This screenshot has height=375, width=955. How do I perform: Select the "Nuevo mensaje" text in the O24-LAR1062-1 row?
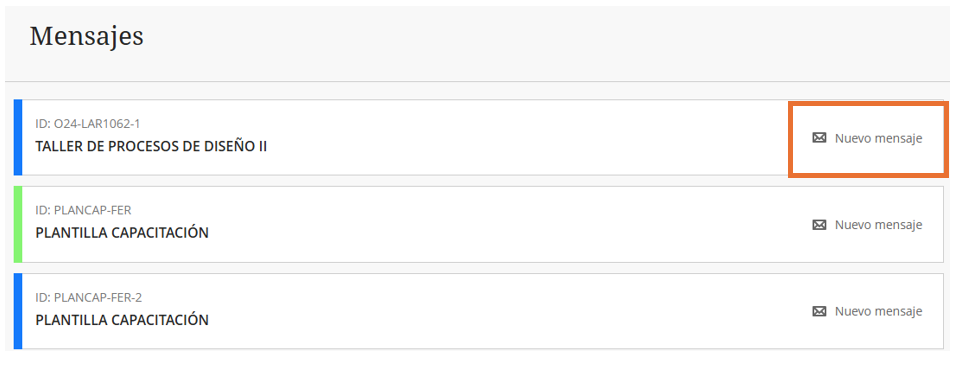[x=878, y=138]
